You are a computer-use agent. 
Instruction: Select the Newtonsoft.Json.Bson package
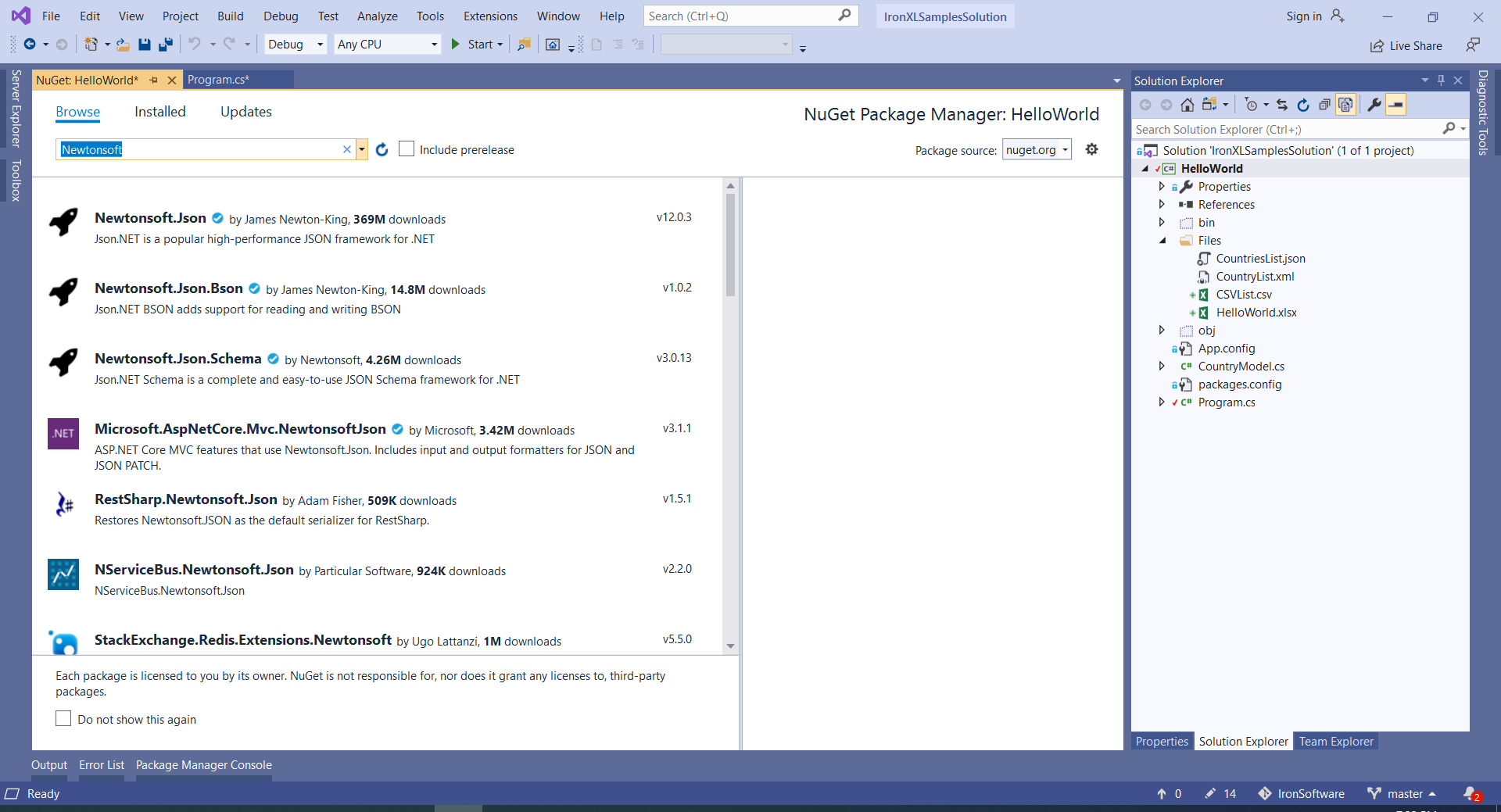click(x=378, y=299)
